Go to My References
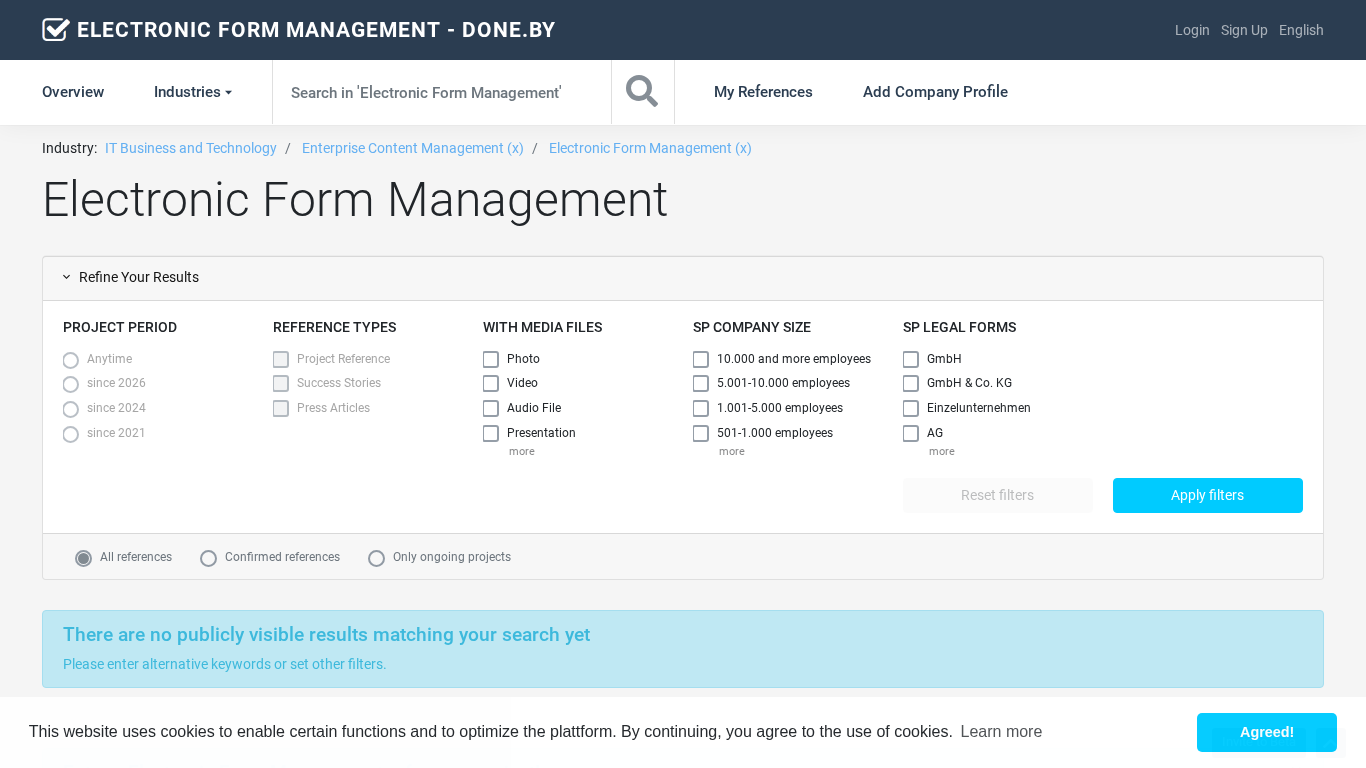The image size is (1366, 768). (763, 92)
